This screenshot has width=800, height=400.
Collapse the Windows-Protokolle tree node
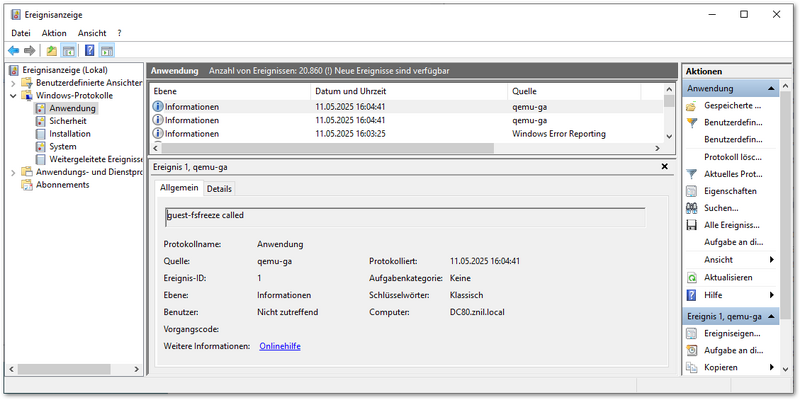(x=13, y=95)
